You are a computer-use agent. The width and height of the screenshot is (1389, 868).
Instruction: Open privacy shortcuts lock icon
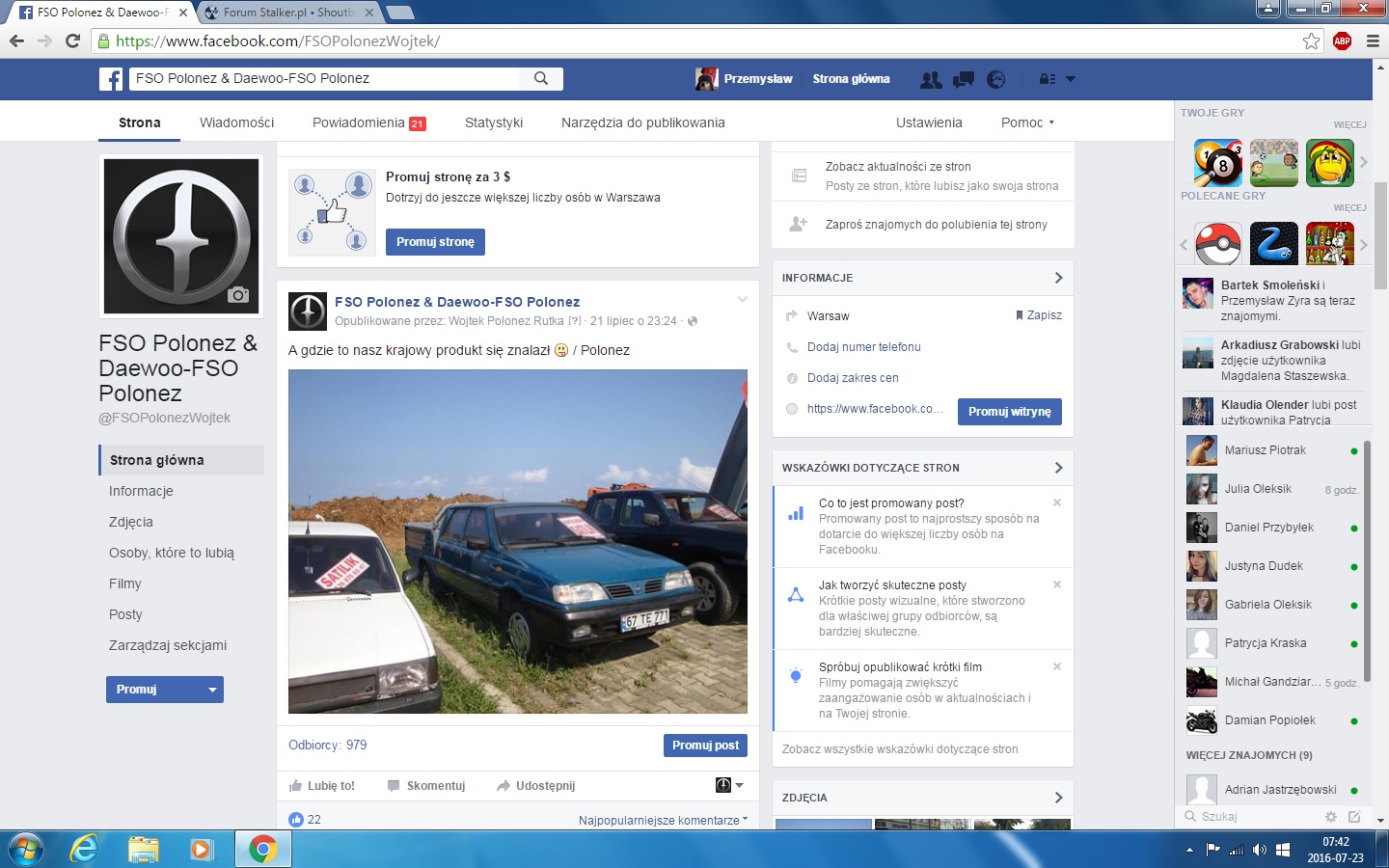[1048, 79]
